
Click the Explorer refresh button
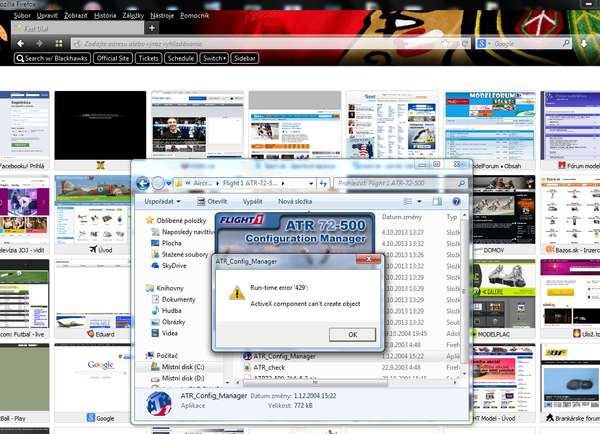[323, 184]
